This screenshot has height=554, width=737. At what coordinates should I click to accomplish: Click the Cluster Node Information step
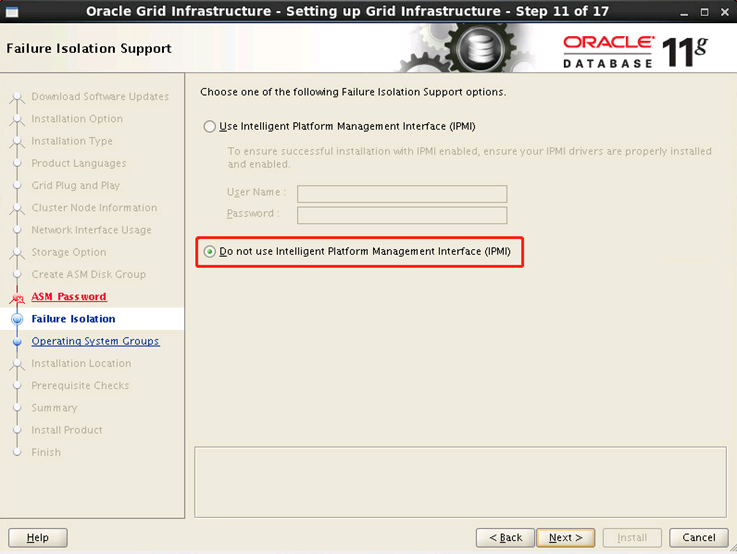tap(94, 208)
